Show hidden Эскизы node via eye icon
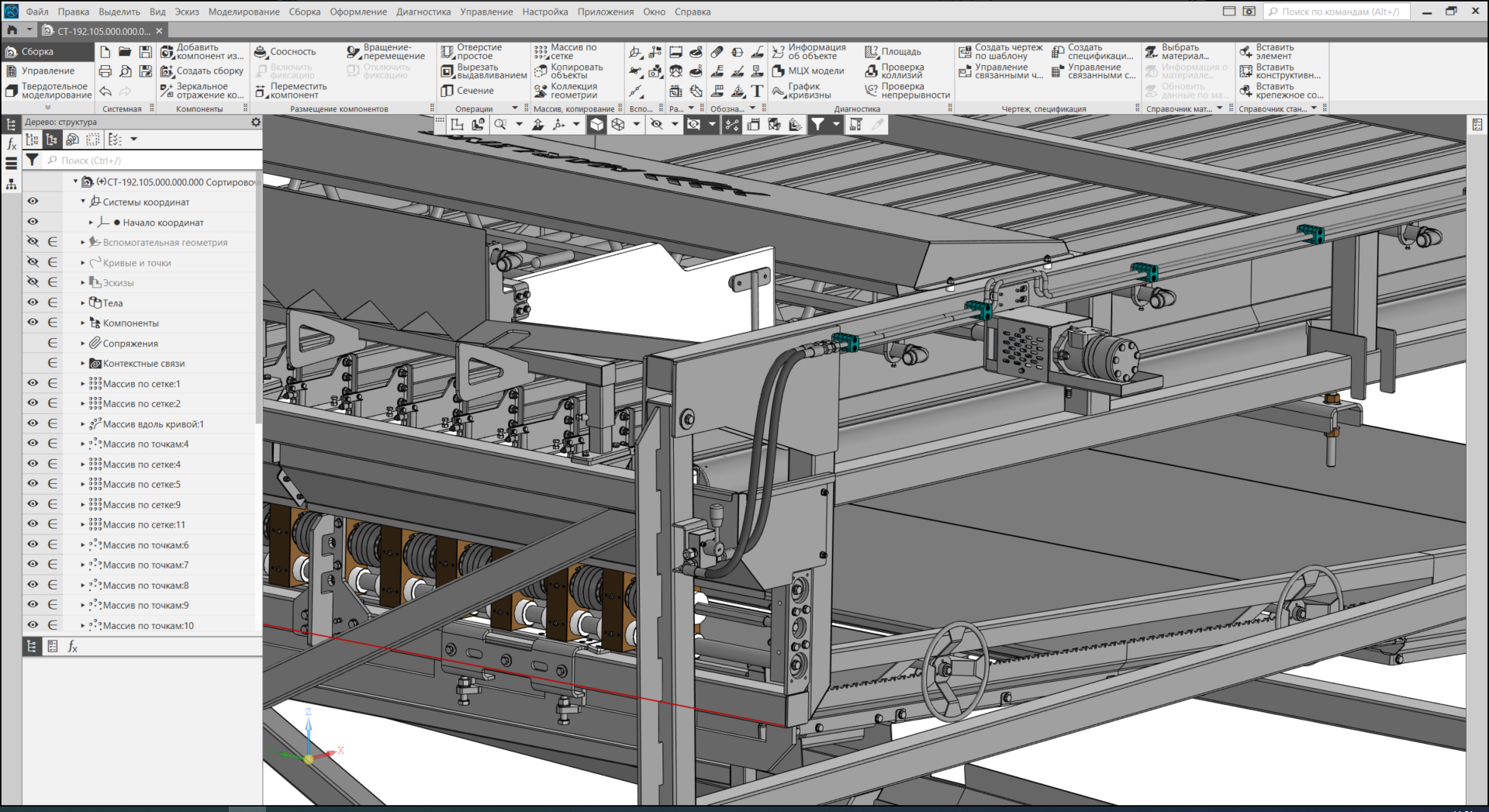 coord(33,282)
